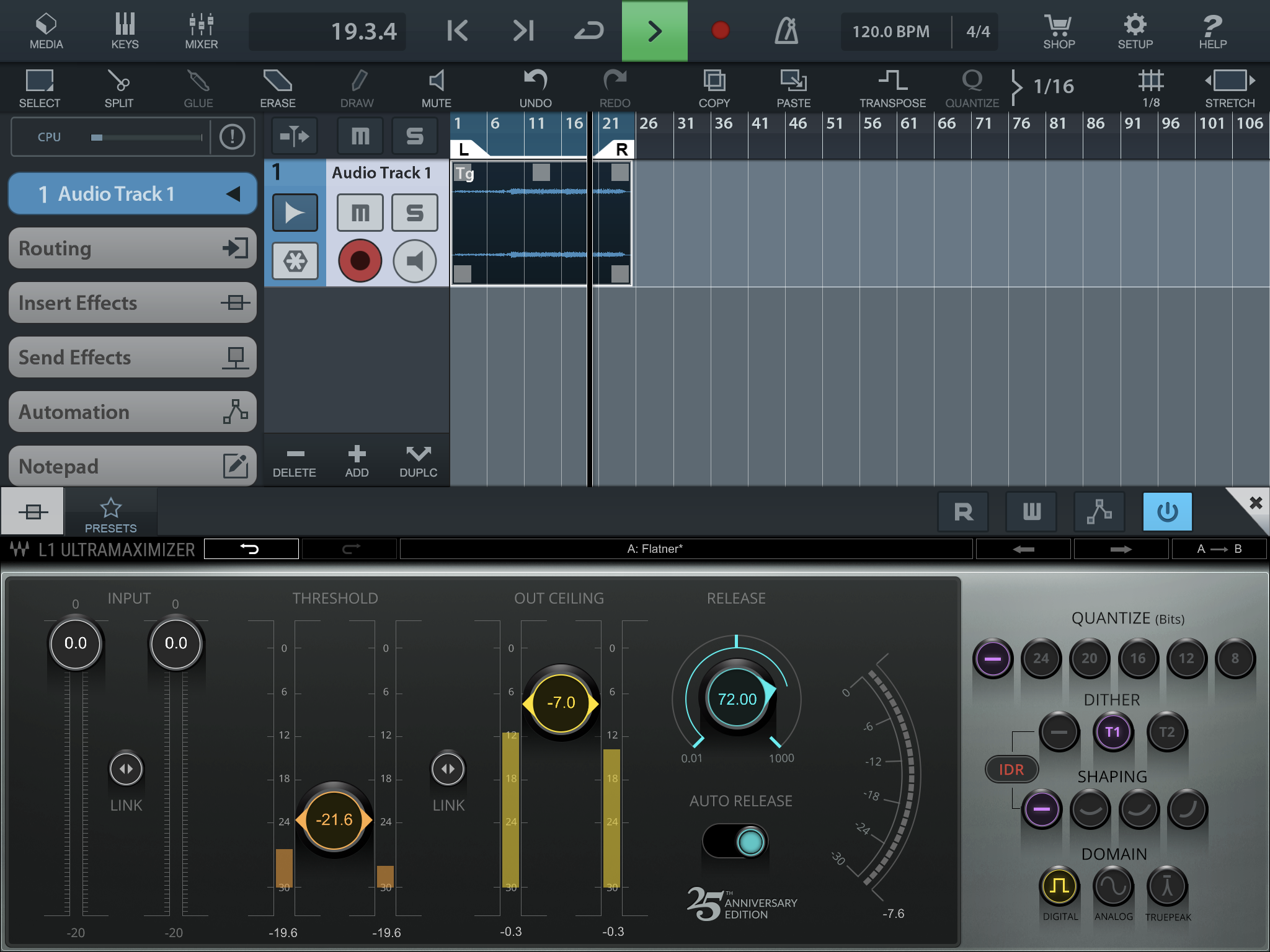The image size is (1270, 952).
Task: Toggle the metronome click
Action: pyautogui.click(x=786, y=30)
